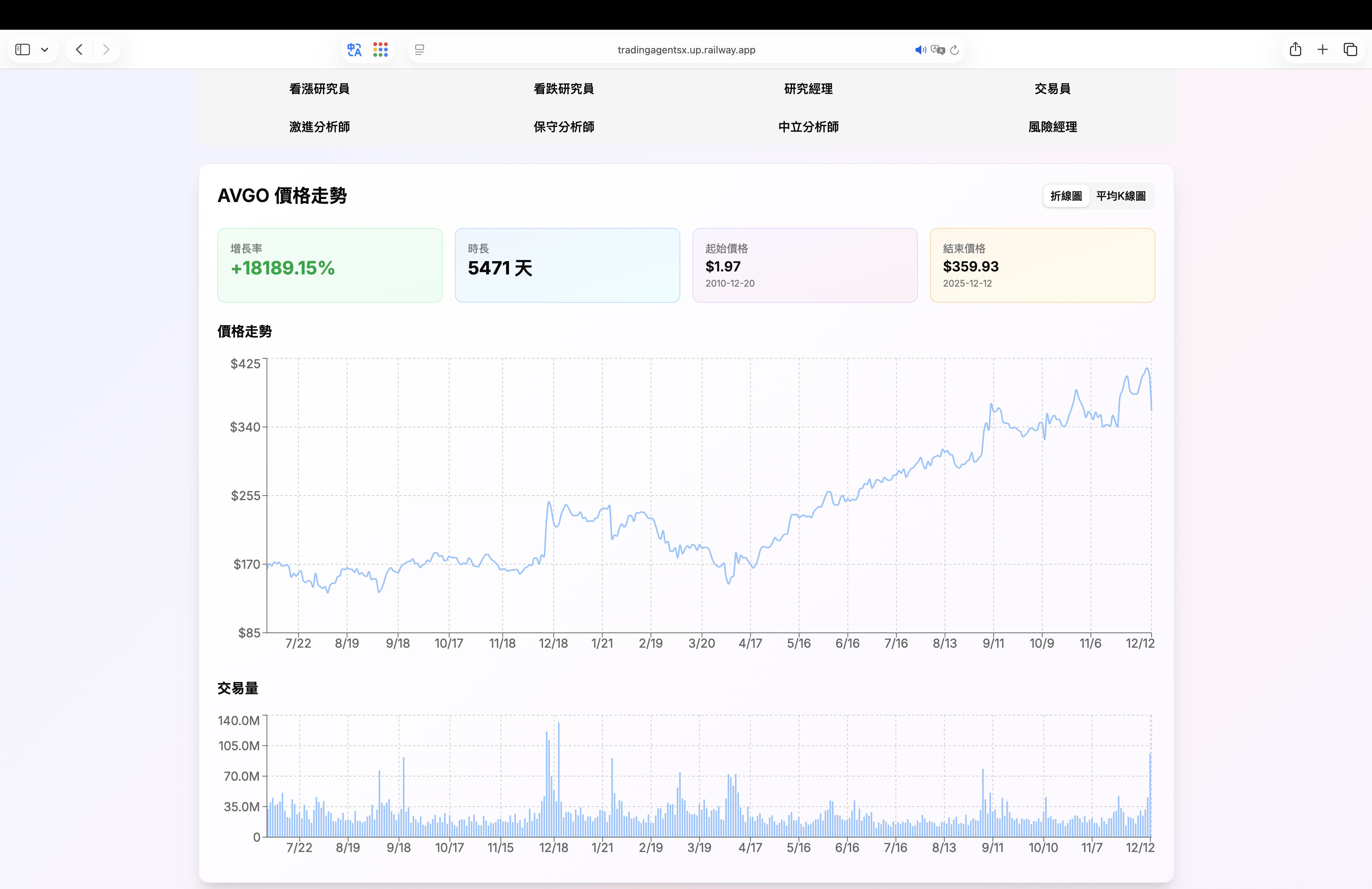The height and width of the screenshot is (889, 1372).
Task: Open a new tab with plus icon
Action: [x=1322, y=50]
